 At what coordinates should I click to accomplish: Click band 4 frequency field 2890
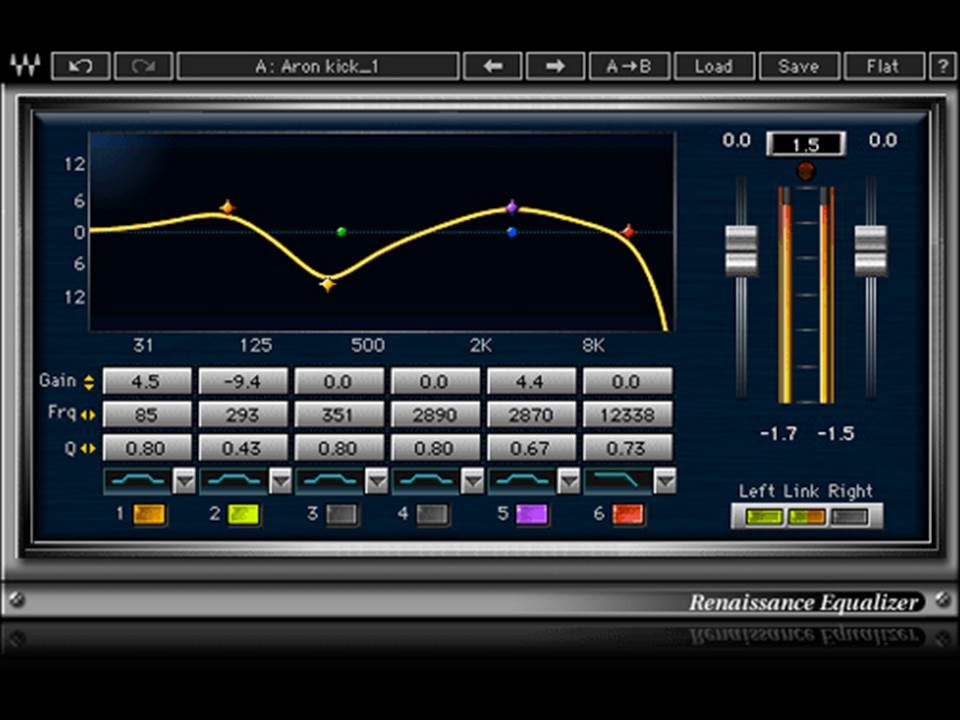435,415
